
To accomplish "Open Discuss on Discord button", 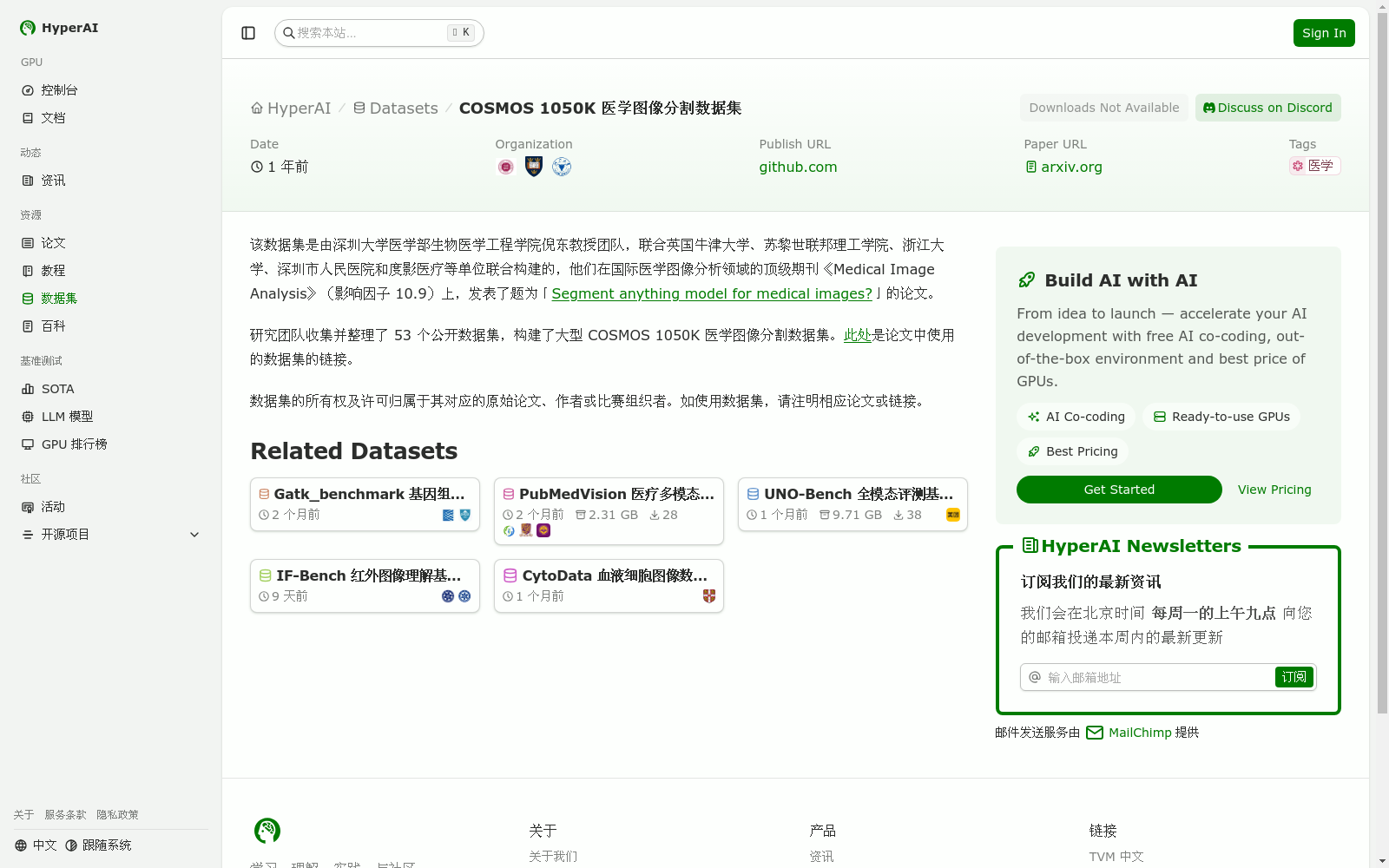I will click(x=1267, y=108).
